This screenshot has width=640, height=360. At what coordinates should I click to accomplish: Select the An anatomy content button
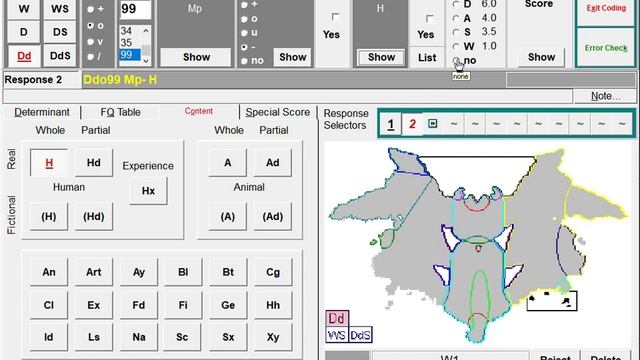49,272
